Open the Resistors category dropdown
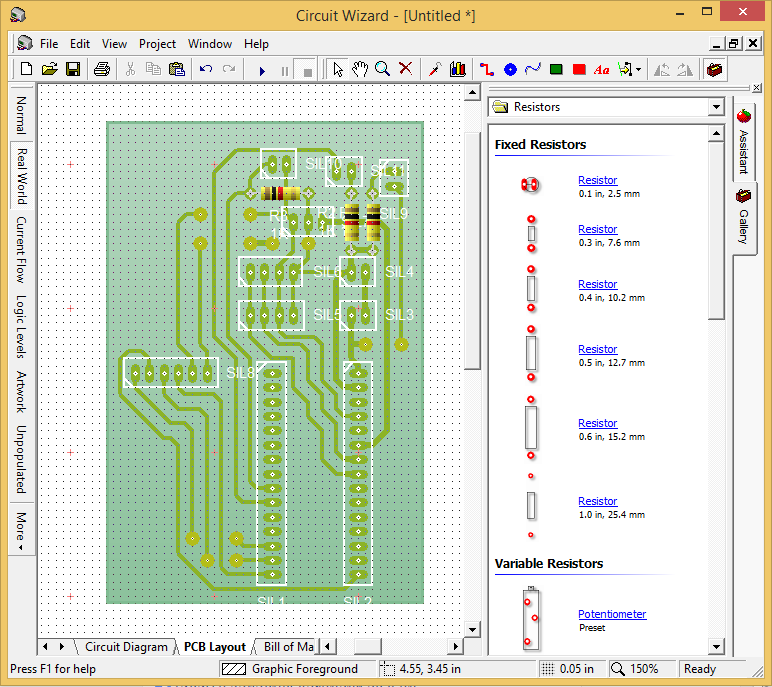The height and width of the screenshot is (687, 772). tap(716, 107)
